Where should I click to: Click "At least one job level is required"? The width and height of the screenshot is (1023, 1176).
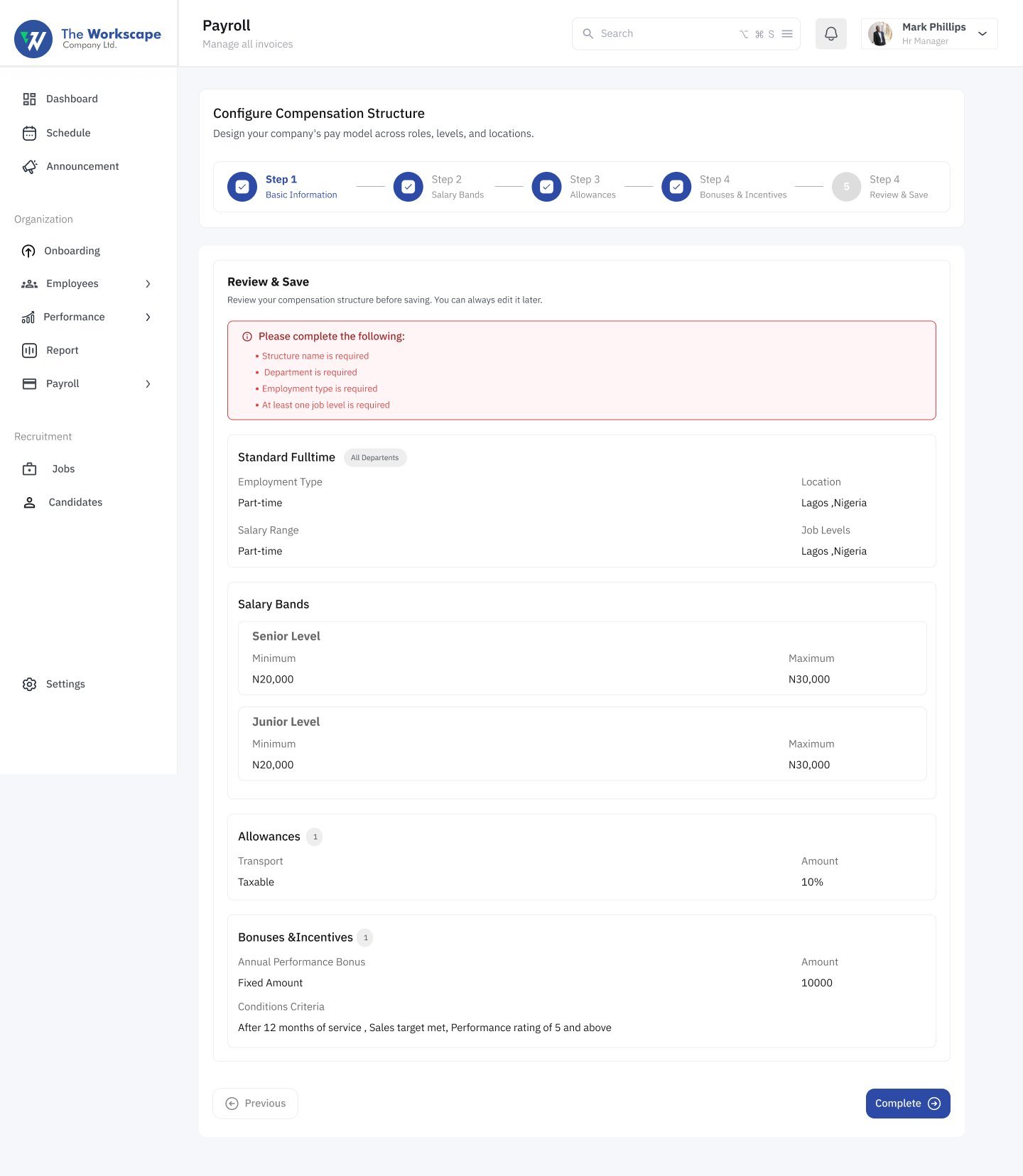click(x=326, y=405)
